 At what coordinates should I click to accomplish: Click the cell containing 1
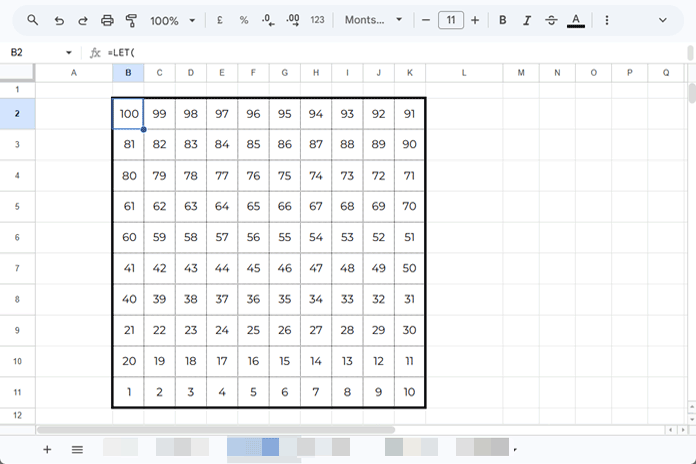[128, 392]
